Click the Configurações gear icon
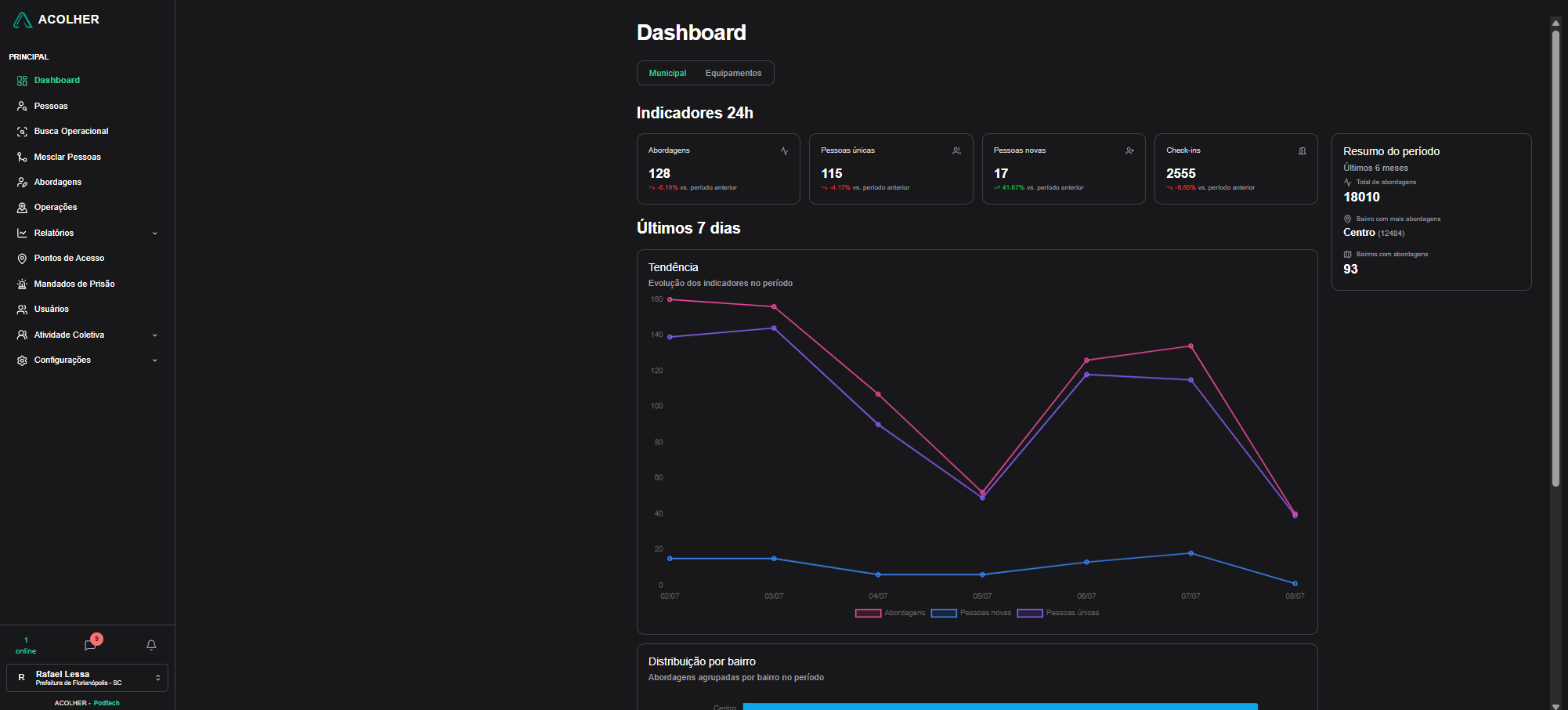Image resolution: width=1568 pixels, height=710 pixels. (x=22, y=360)
